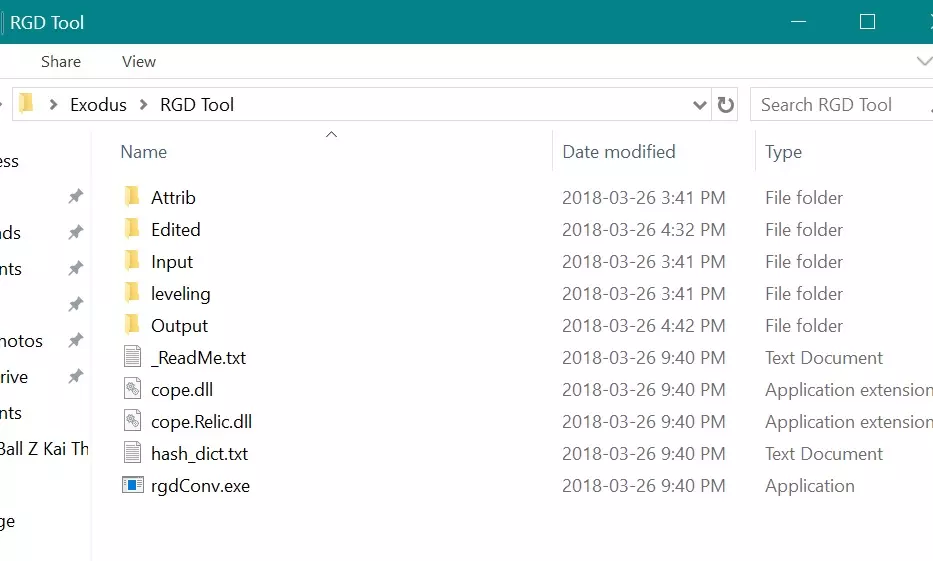Navigate to Exodus in the breadcrumb
The image size is (933, 561).
click(x=98, y=105)
